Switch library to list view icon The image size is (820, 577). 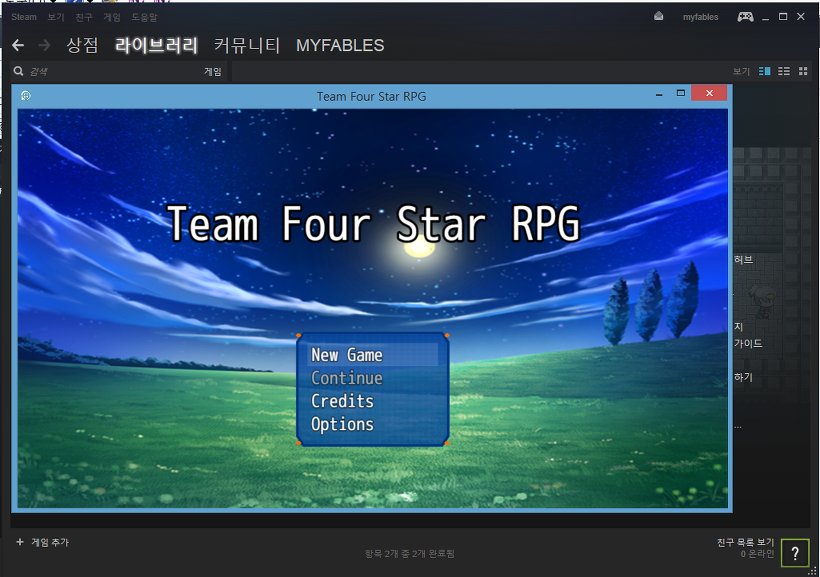point(784,71)
